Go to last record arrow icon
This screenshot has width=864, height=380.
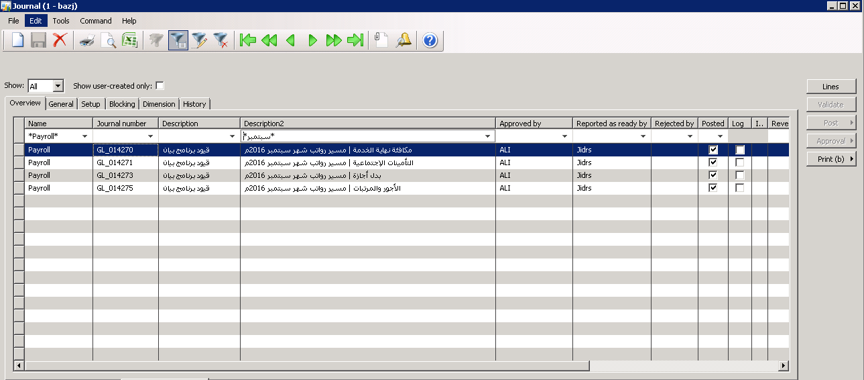coord(355,40)
